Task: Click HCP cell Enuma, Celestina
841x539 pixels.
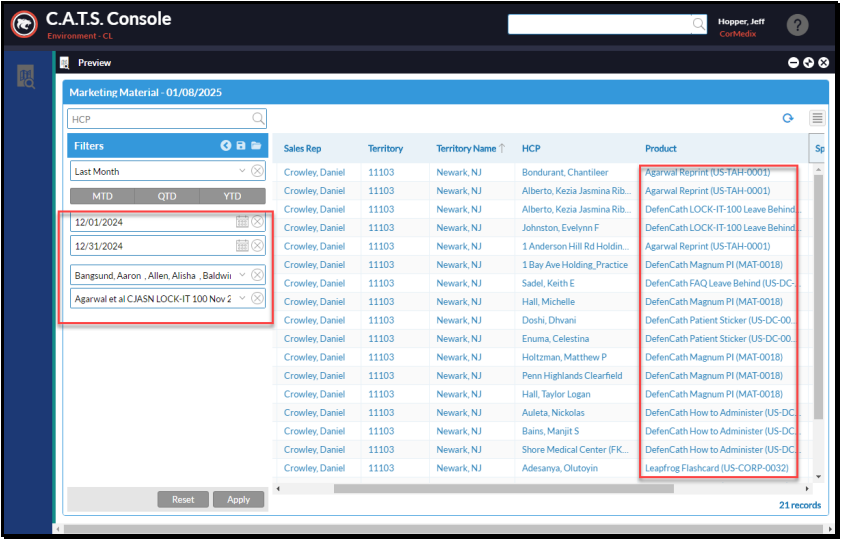Action: [555, 338]
